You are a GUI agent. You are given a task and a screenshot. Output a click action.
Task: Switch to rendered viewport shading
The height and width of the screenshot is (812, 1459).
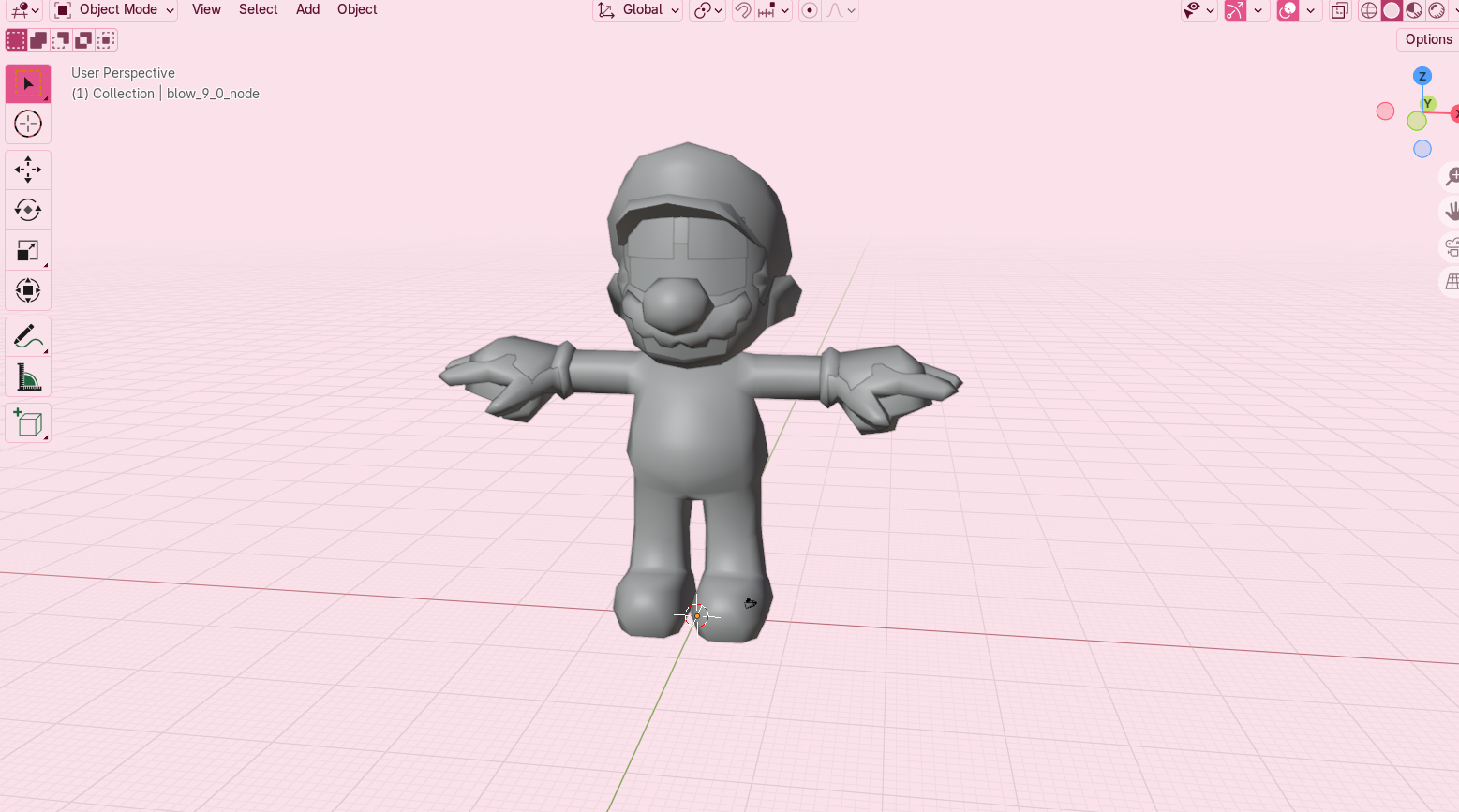pyautogui.click(x=1437, y=10)
